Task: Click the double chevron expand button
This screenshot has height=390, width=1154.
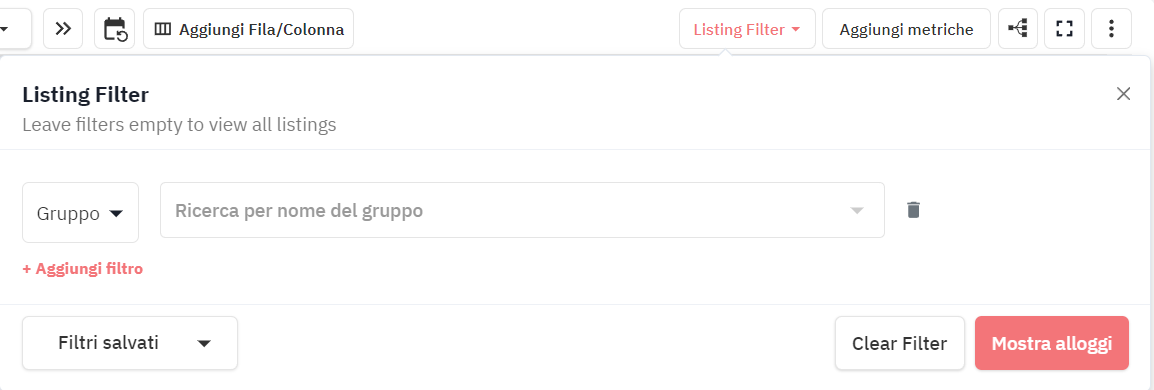Action: [x=63, y=29]
